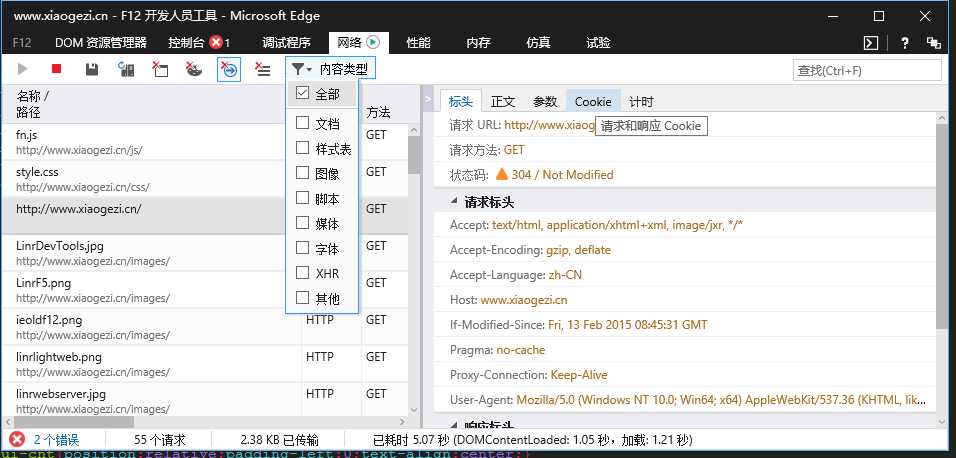This screenshot has width=956, height=458.
Task: Open the content type filter funnel dropdown
Action: click(301, 70)
